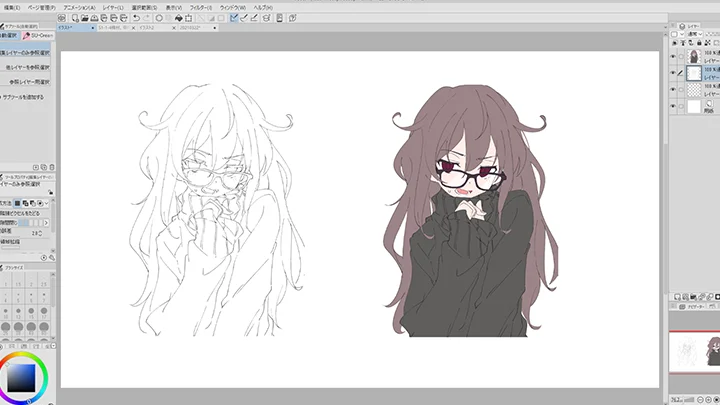This screenshot has width=720, height=405.
Task: Toggle Snap to special ruler in command bar
Action: pyautogui.click(x=244, y=18)
